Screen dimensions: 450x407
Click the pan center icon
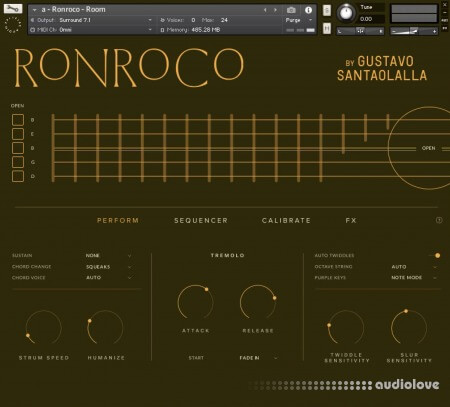click(x=360, y=31)
